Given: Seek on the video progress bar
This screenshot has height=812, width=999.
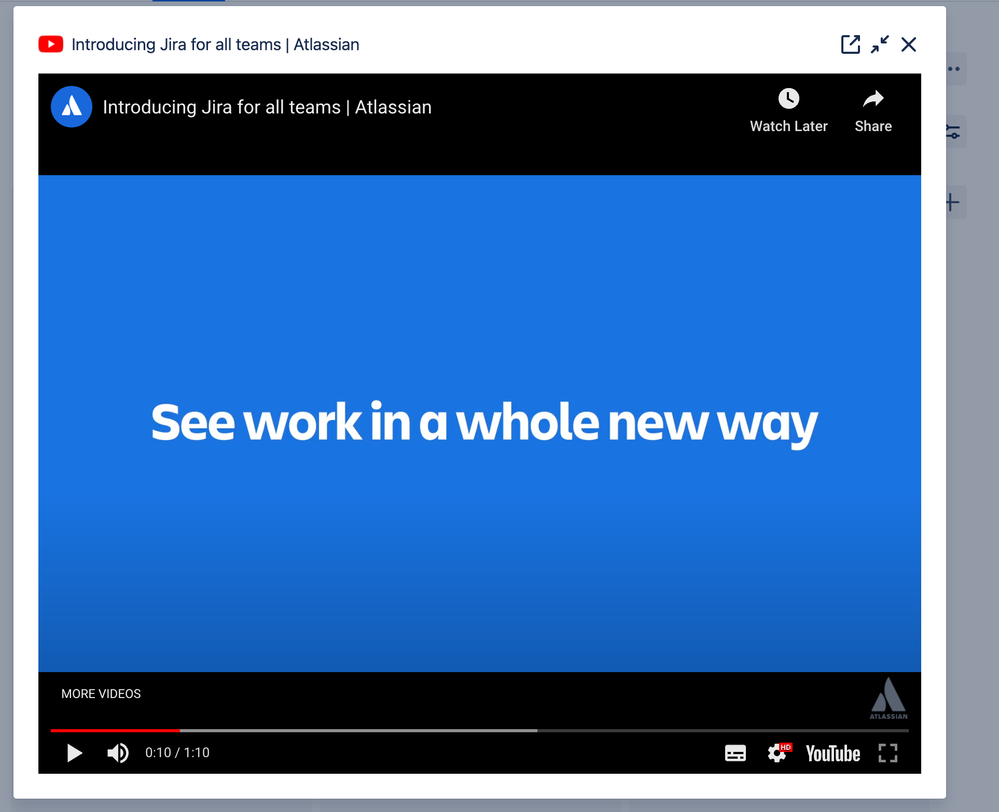Looking at the screenshot, I should point(479,730).
